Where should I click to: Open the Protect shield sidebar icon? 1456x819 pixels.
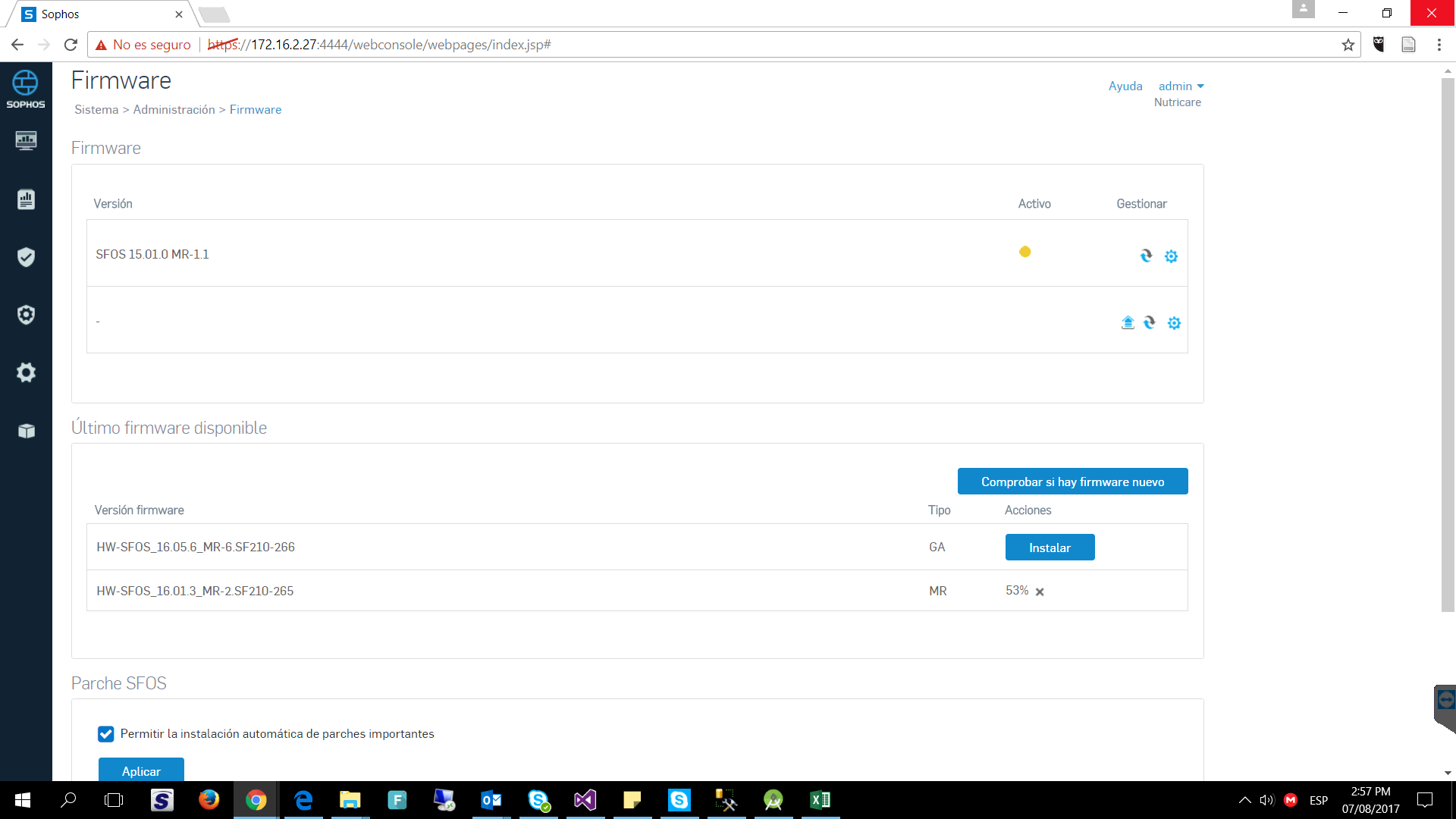point(26,257)
